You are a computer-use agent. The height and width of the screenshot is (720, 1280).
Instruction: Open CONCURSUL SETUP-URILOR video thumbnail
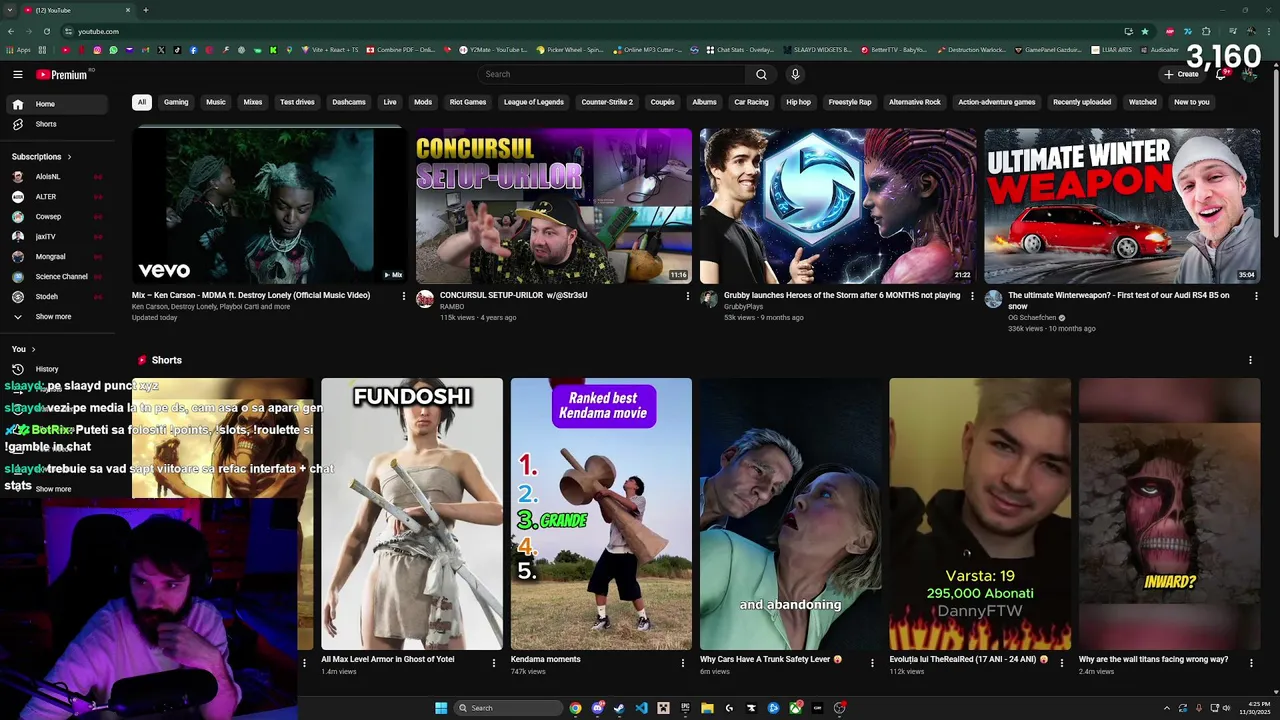click(554, 206)
